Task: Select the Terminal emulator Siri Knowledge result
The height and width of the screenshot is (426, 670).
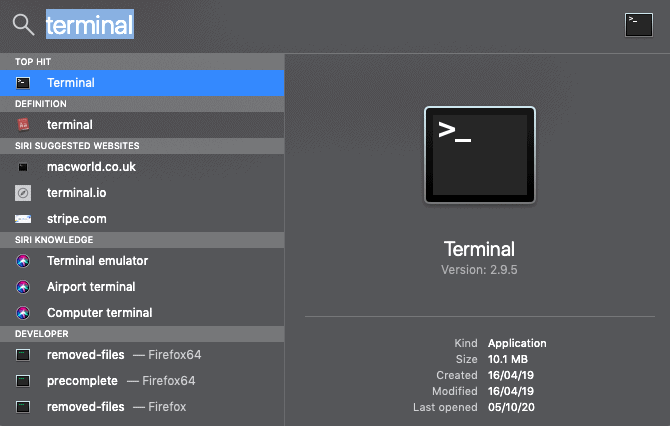Action: 142,261
